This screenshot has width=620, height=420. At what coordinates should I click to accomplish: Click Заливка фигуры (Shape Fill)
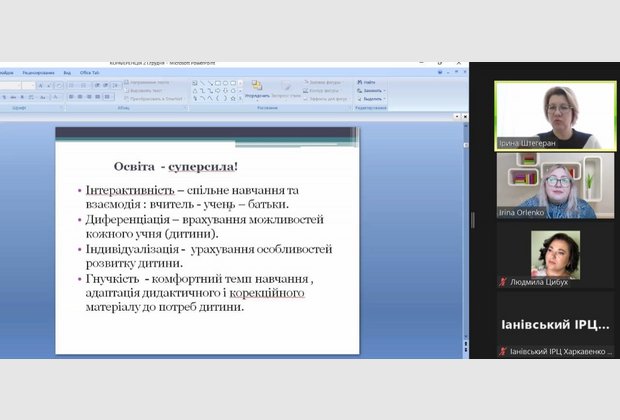tap(324, 82)
